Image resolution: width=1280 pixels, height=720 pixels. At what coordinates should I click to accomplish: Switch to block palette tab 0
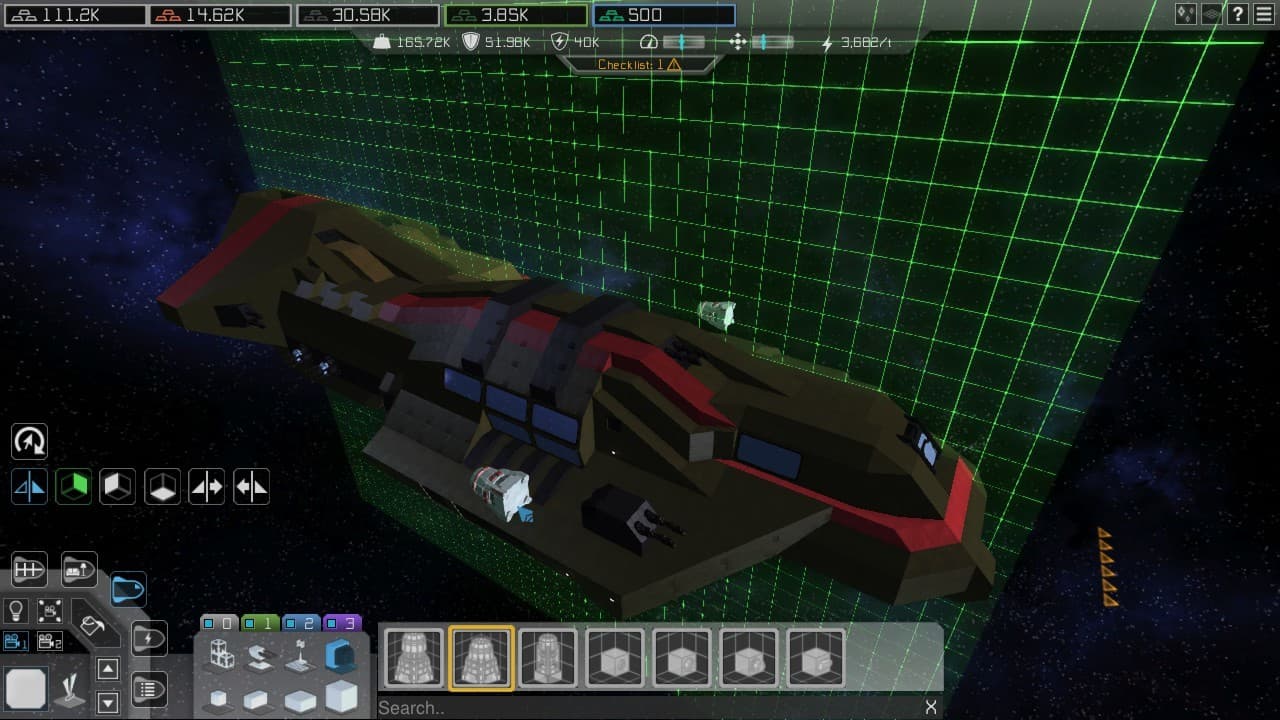pyautogui.click(x=220, y=623)
